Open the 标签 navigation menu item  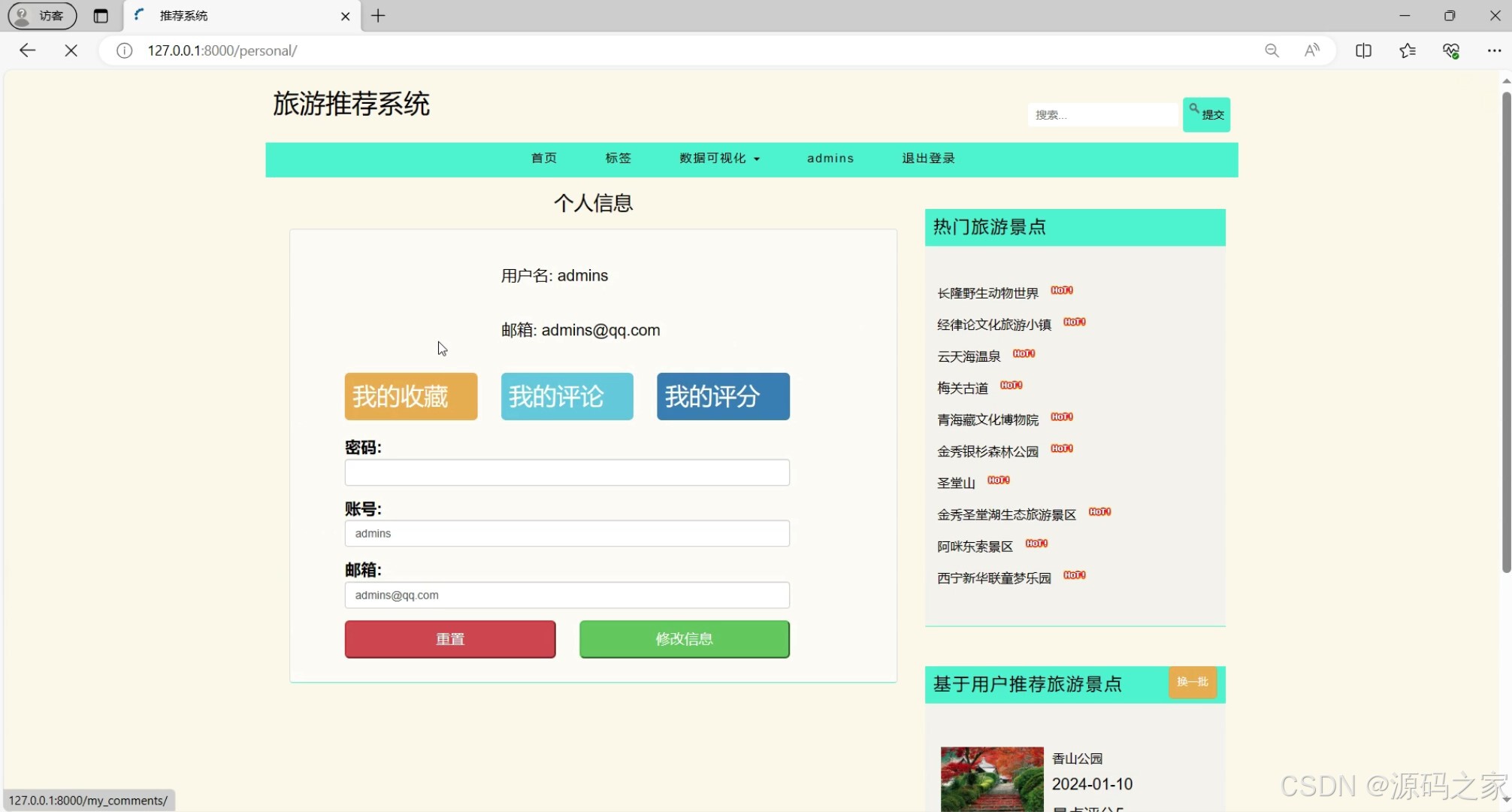coord(618,159)
